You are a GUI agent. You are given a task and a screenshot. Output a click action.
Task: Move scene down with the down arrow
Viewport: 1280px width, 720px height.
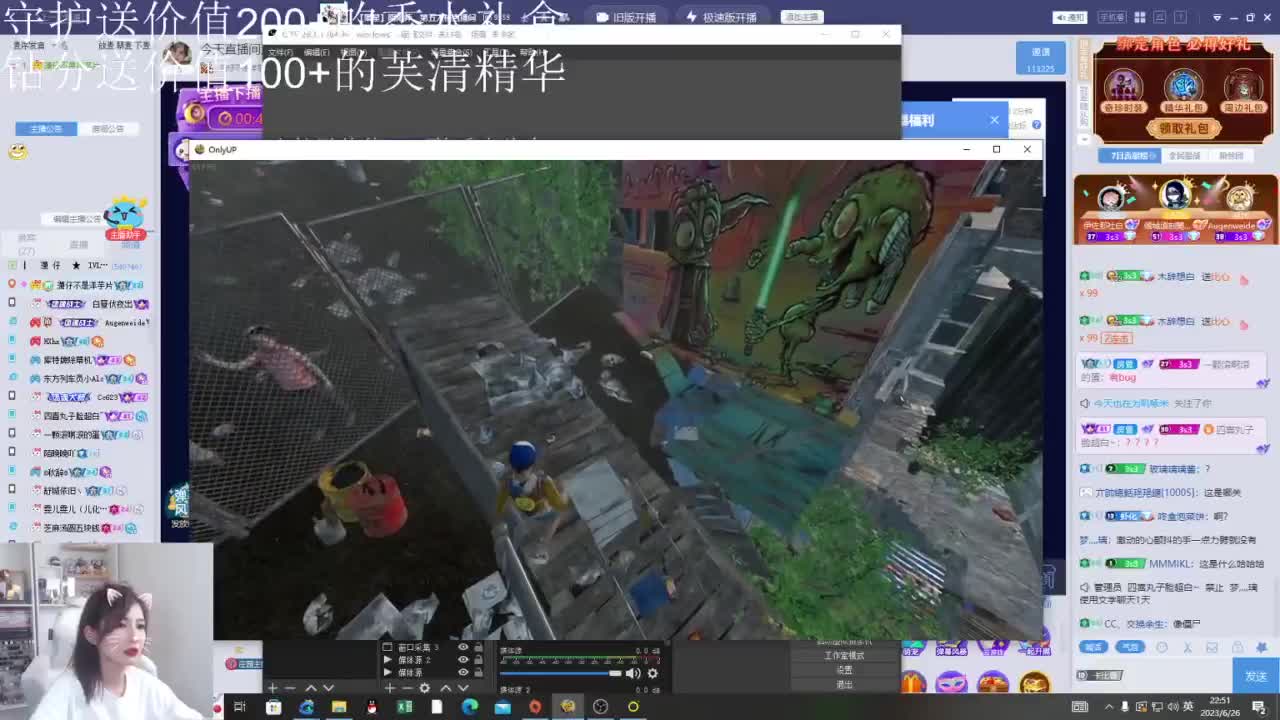point(328,688)
